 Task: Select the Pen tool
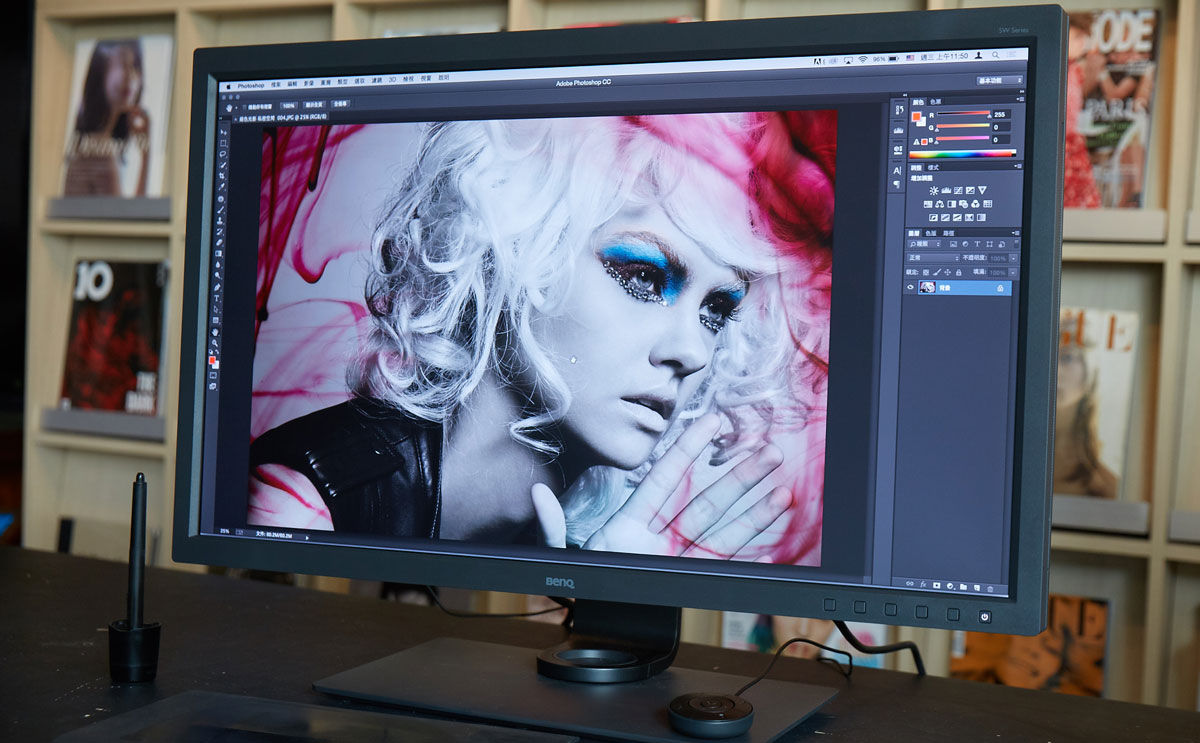coord(217,286)
